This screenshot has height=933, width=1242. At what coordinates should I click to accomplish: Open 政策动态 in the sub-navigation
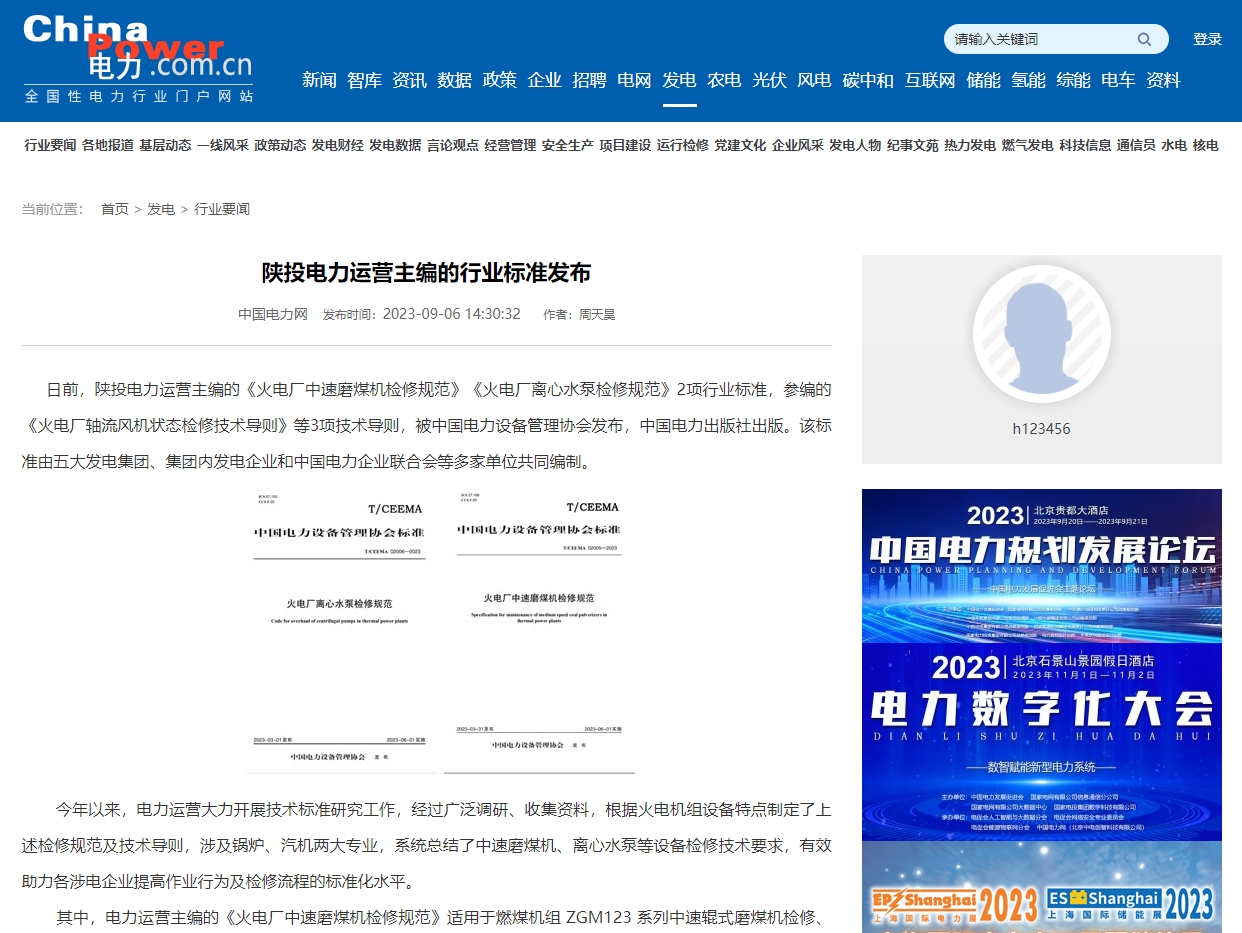[280, 146]
